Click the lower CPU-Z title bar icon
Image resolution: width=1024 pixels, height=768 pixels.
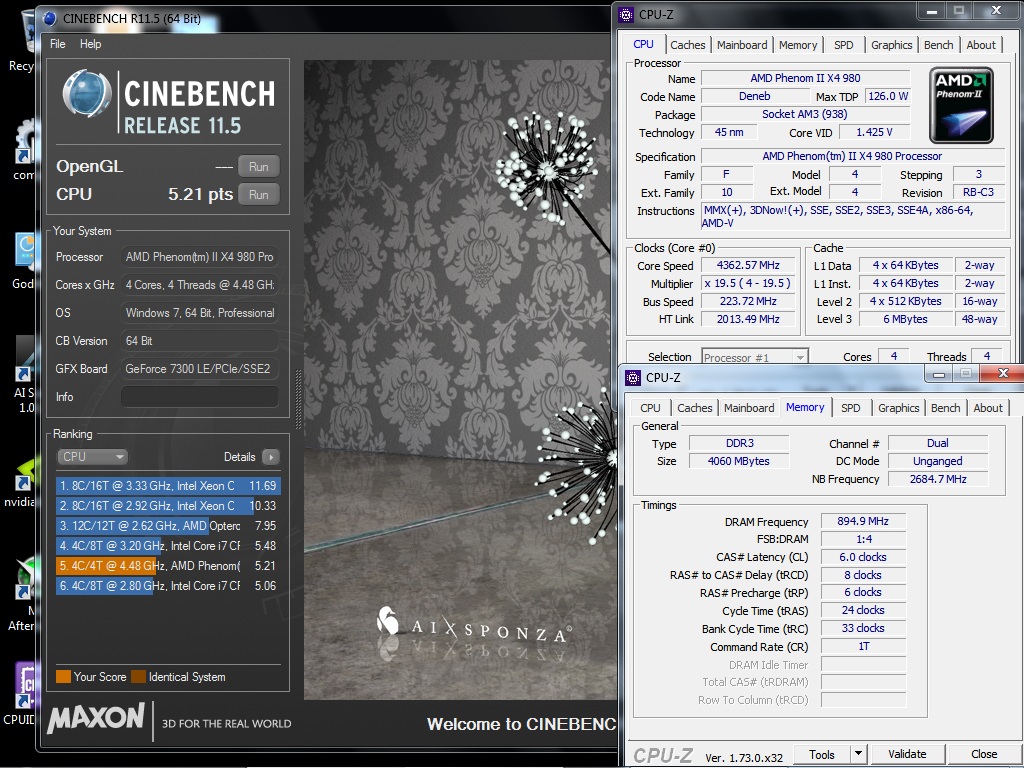(633, 377)
